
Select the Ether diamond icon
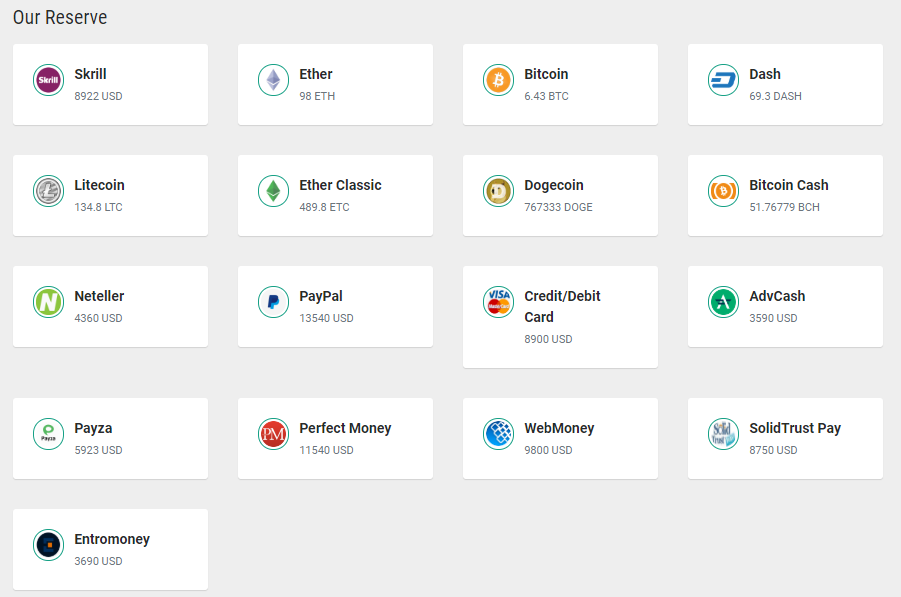pyautogui.click(x=273, y=80)
